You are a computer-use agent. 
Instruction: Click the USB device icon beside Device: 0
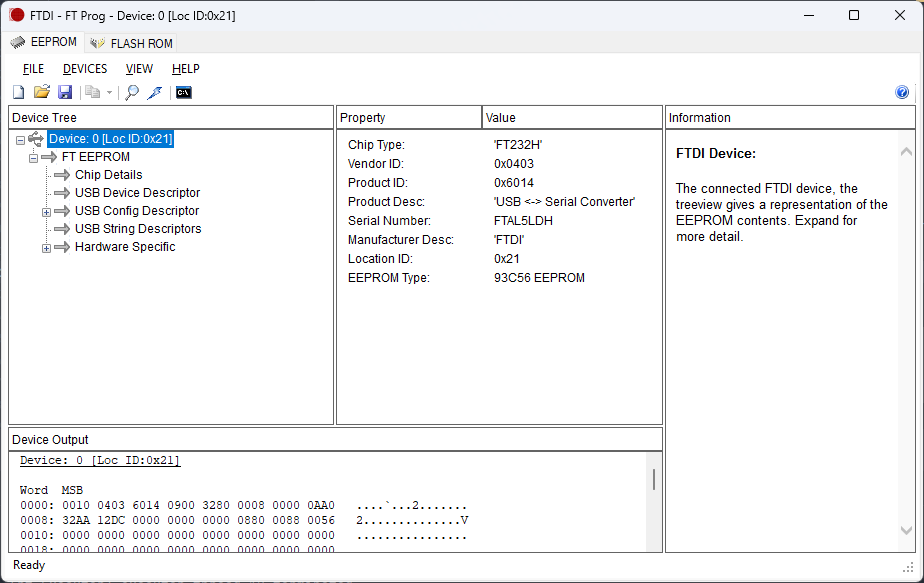coord(36,139)
